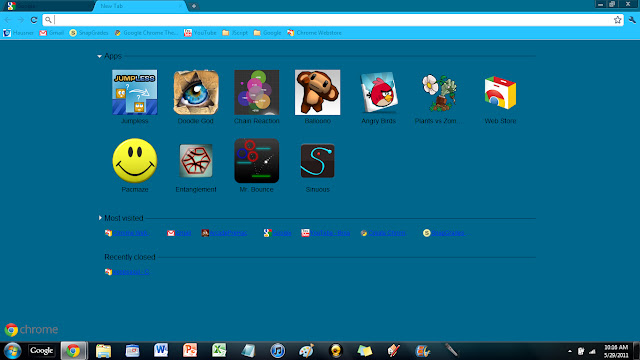The width and height of the screenshot is (640, 360).
Task: Open the Google most visited link
Action: [x=278, y=233]
